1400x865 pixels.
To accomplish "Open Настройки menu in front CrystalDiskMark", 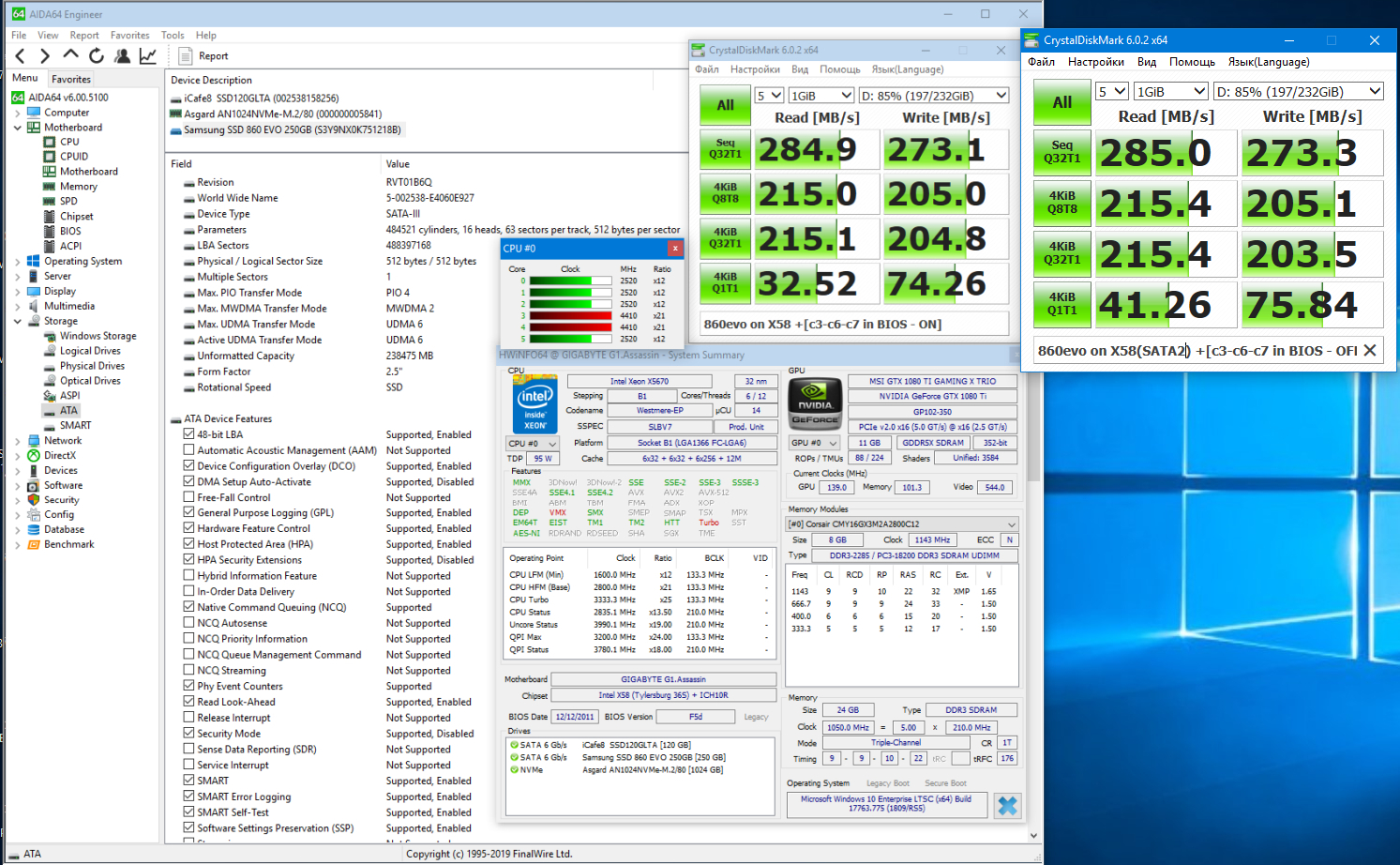I will pos(1096,62).
